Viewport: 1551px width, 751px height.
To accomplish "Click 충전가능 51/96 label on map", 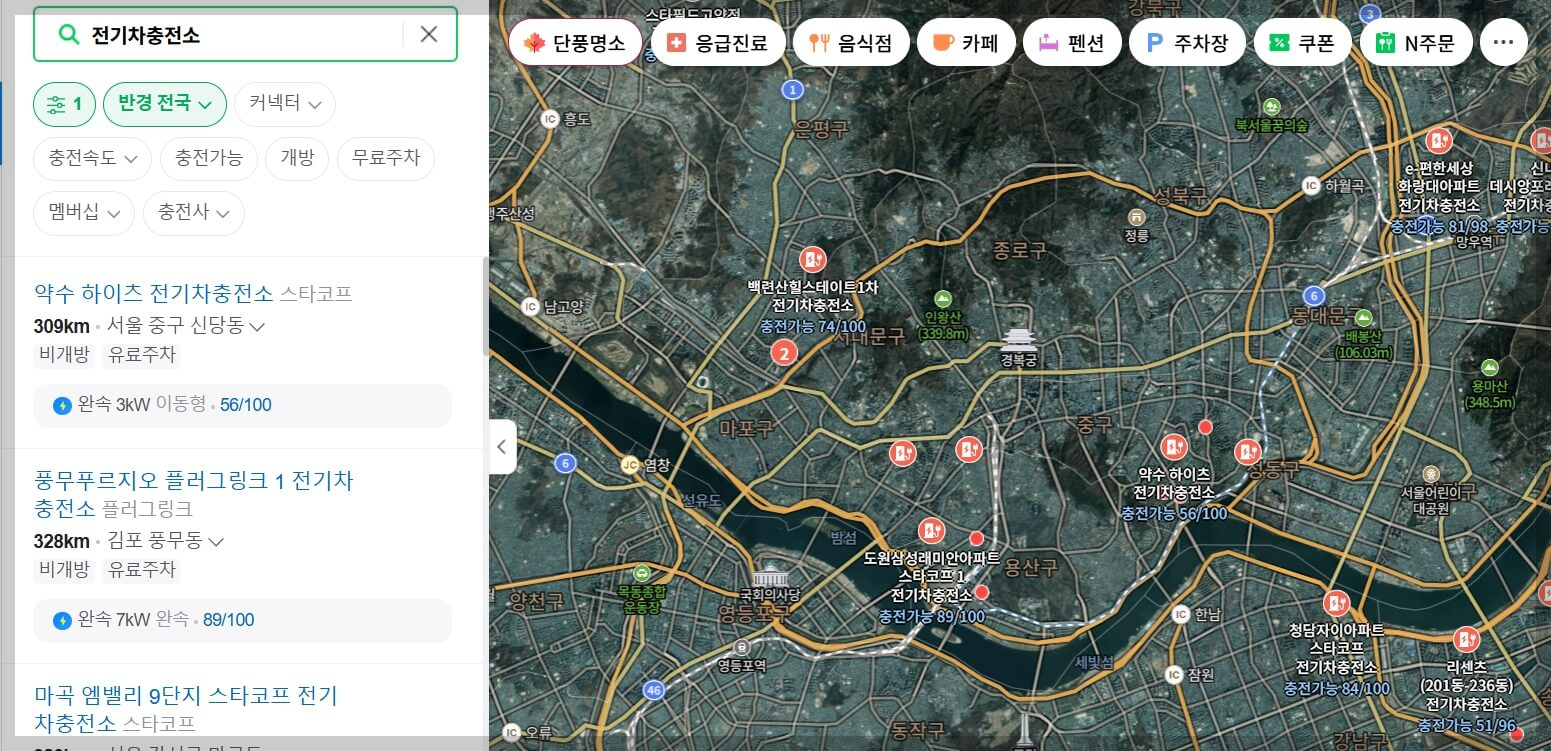I will click(1467, 725).
